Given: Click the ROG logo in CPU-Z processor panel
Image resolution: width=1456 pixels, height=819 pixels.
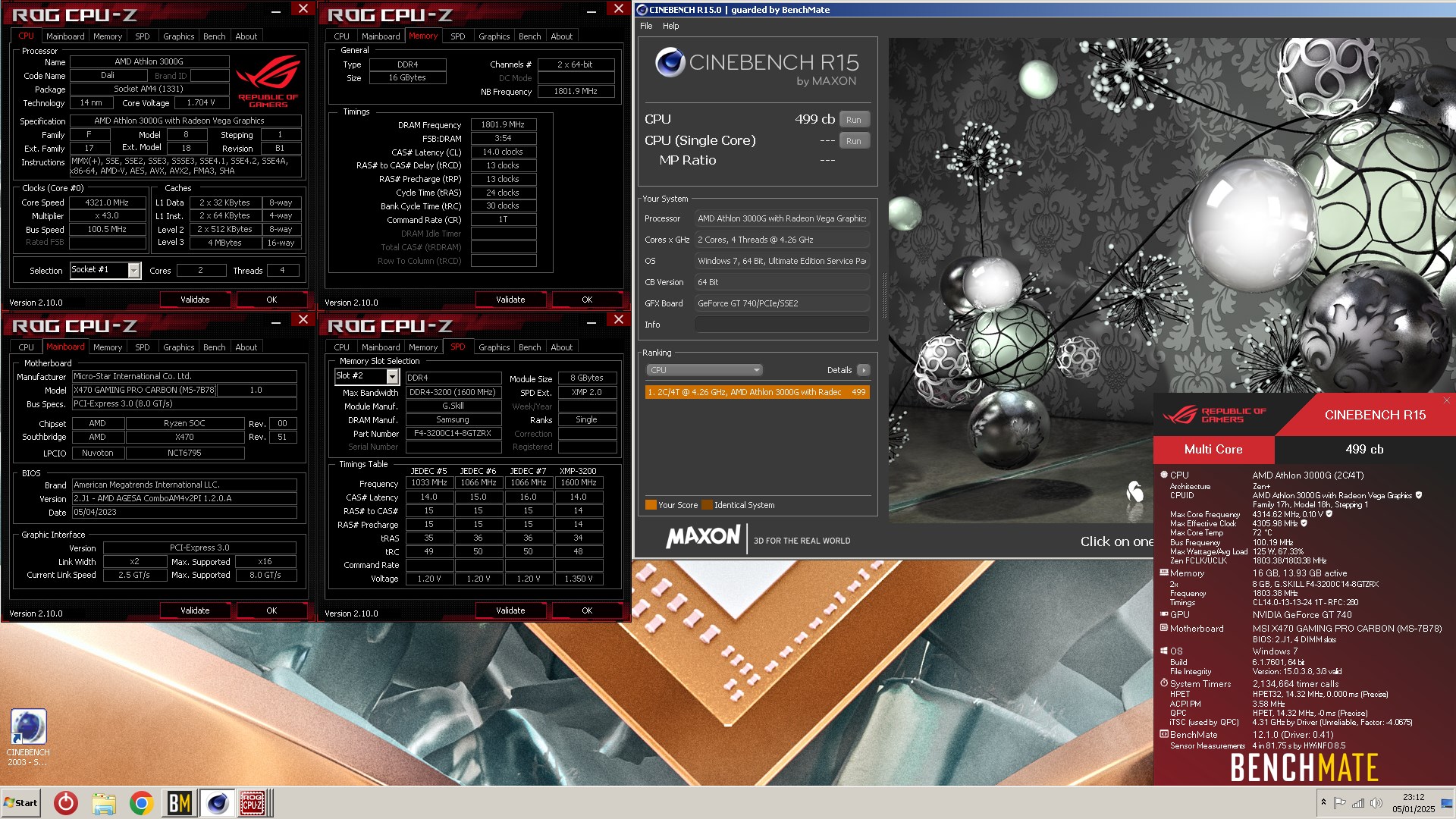Looking at the screenshot, I should point(268,82).
